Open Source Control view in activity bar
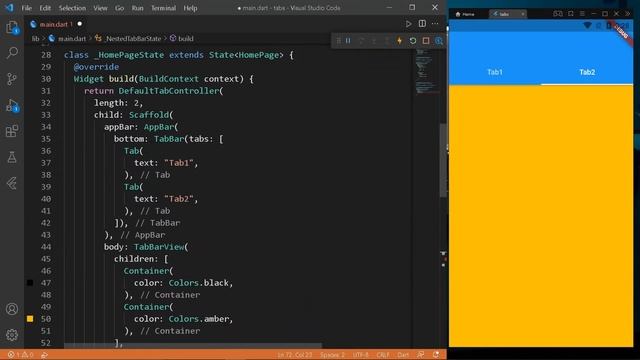The image size is (640, 360). [12, 79]
